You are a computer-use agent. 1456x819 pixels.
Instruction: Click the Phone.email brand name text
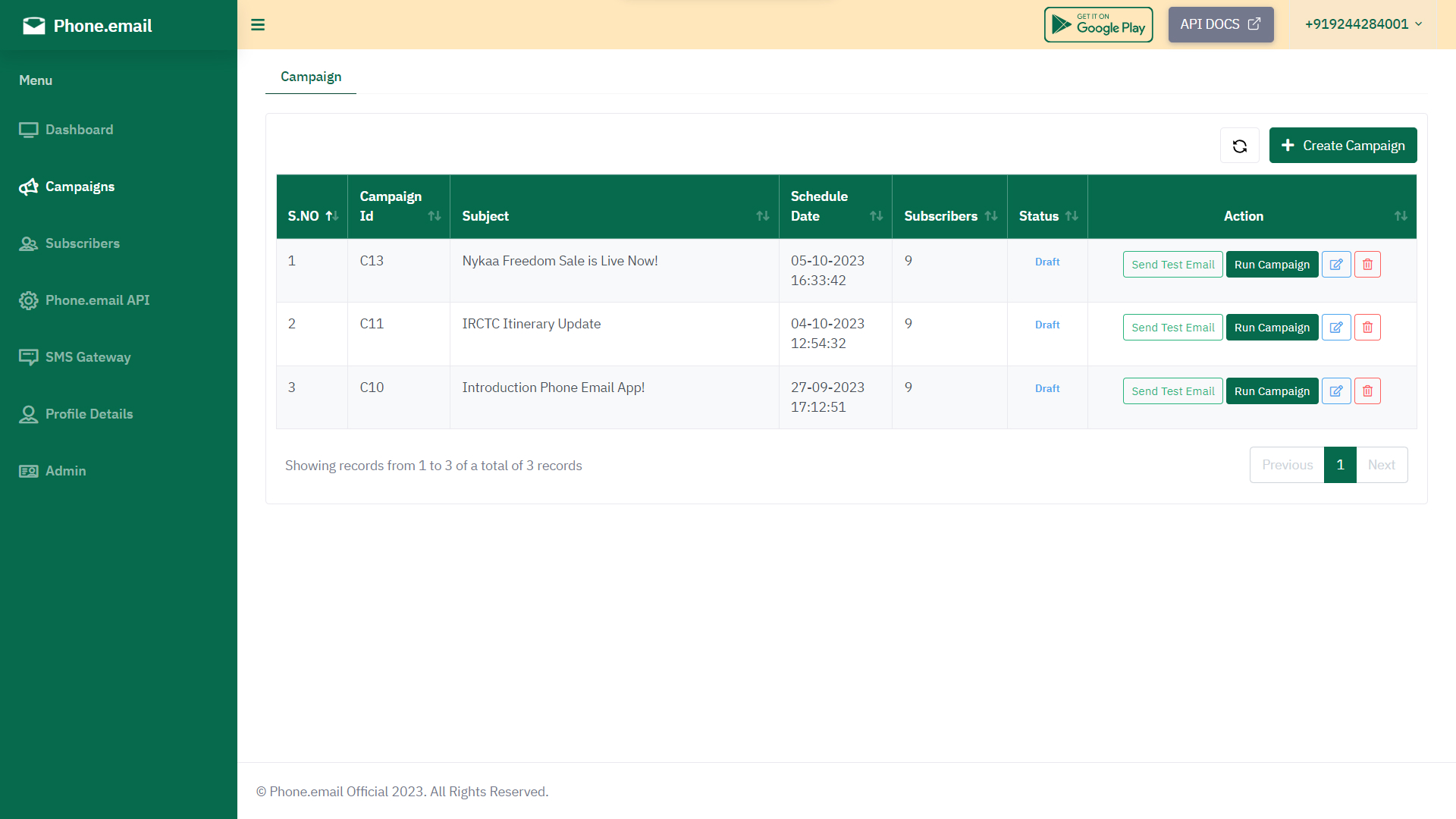coord(102,26)
